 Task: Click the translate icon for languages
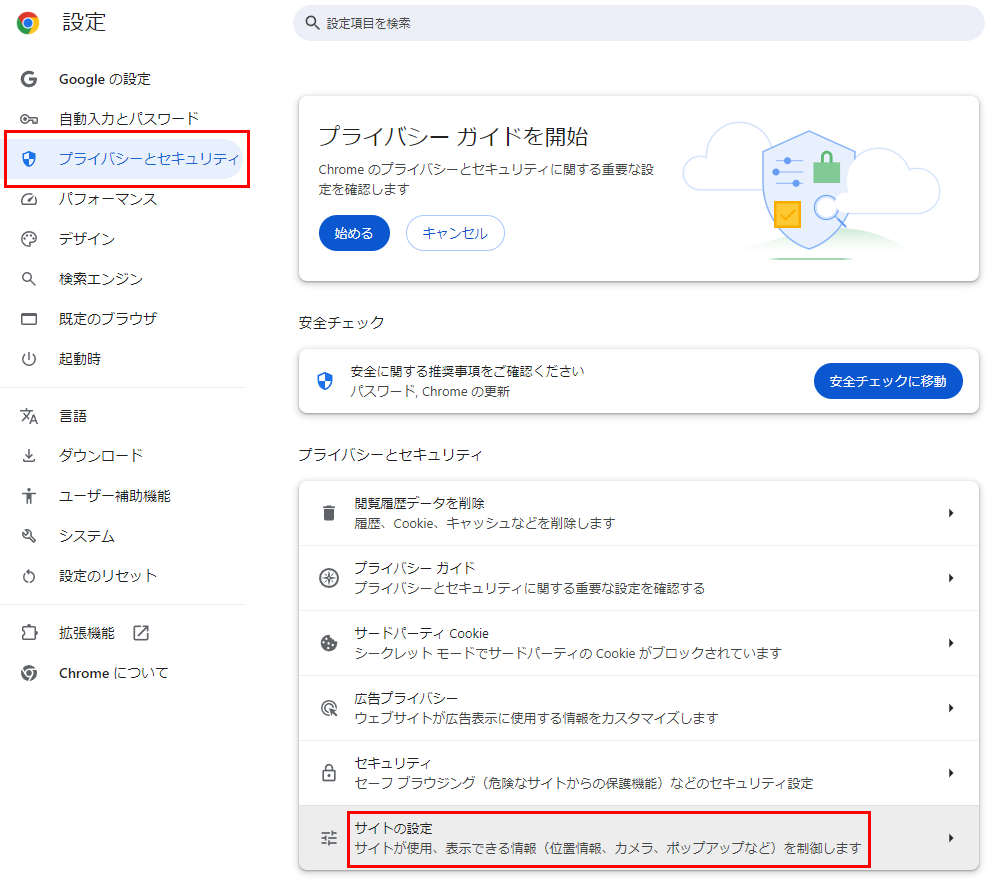(x=28, y=416)
